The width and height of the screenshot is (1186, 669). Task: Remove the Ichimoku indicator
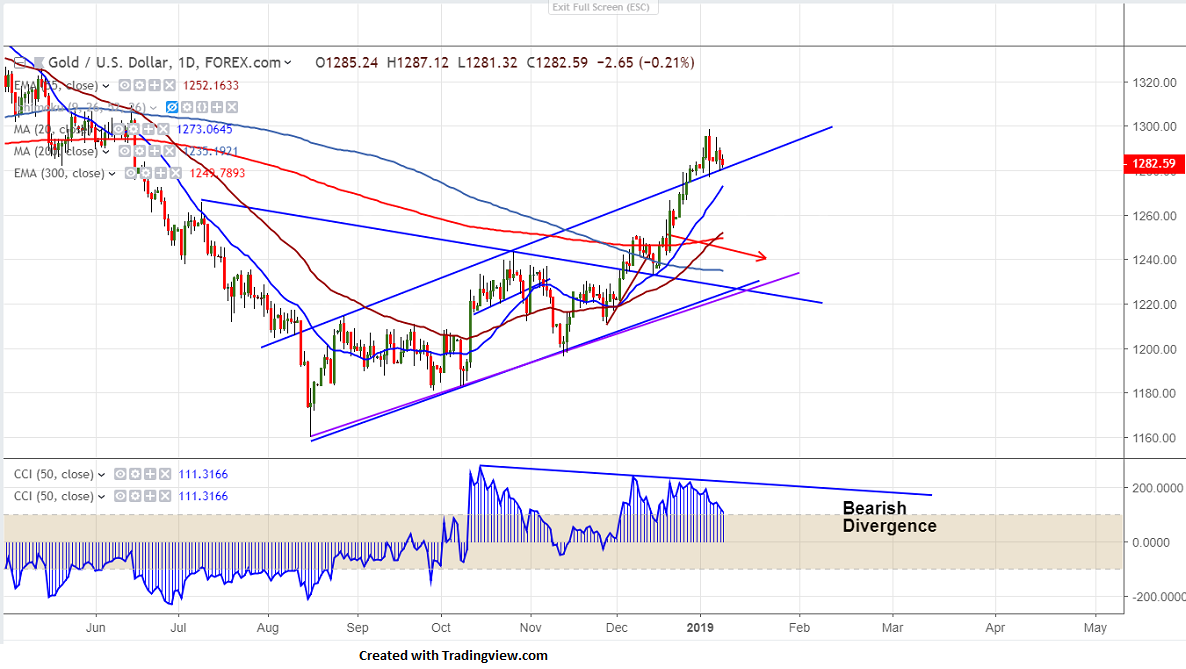(231, 107)
